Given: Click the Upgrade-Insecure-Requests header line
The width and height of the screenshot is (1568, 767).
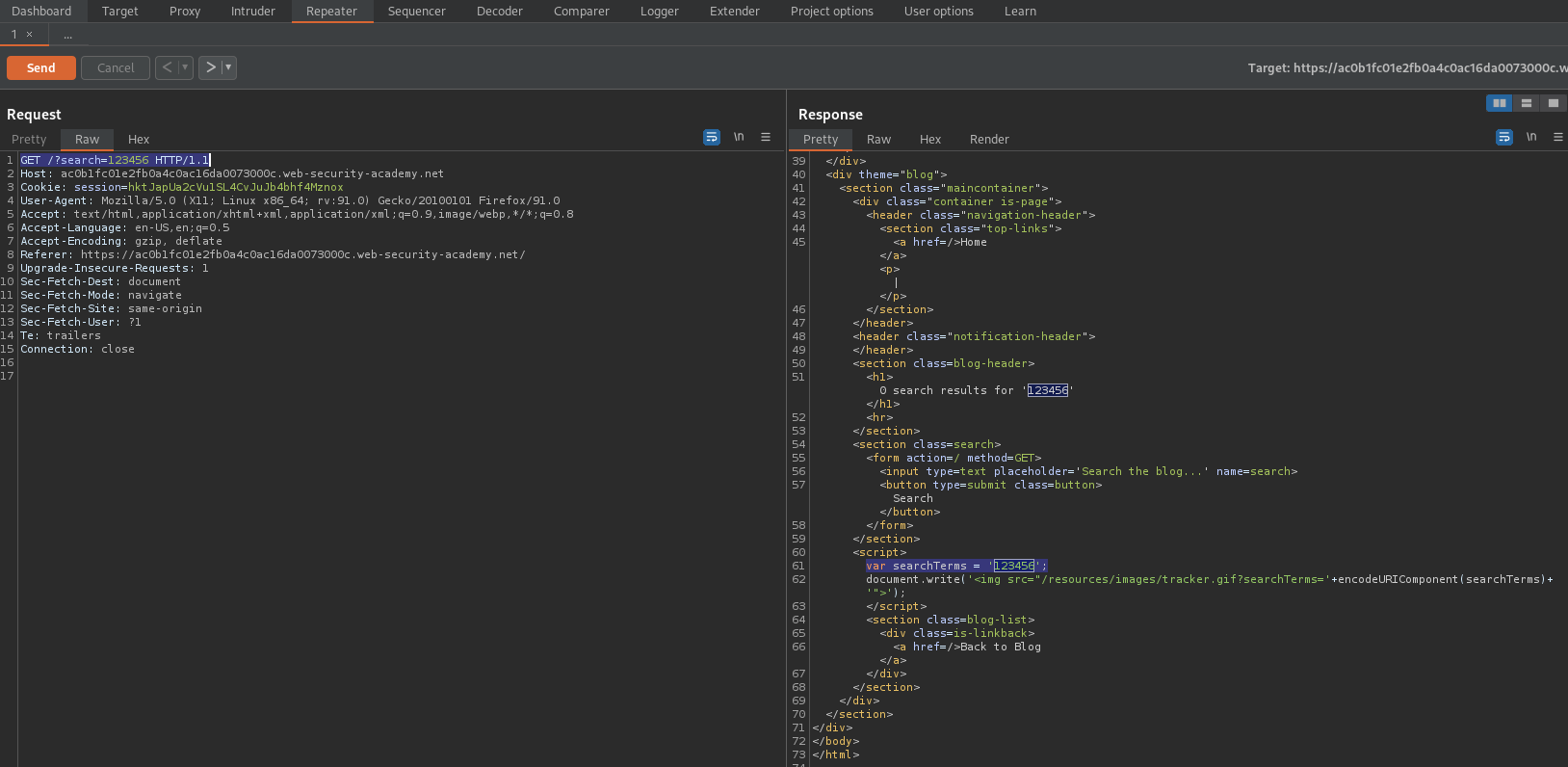Looking at the screenshot, I should point(115,268).
